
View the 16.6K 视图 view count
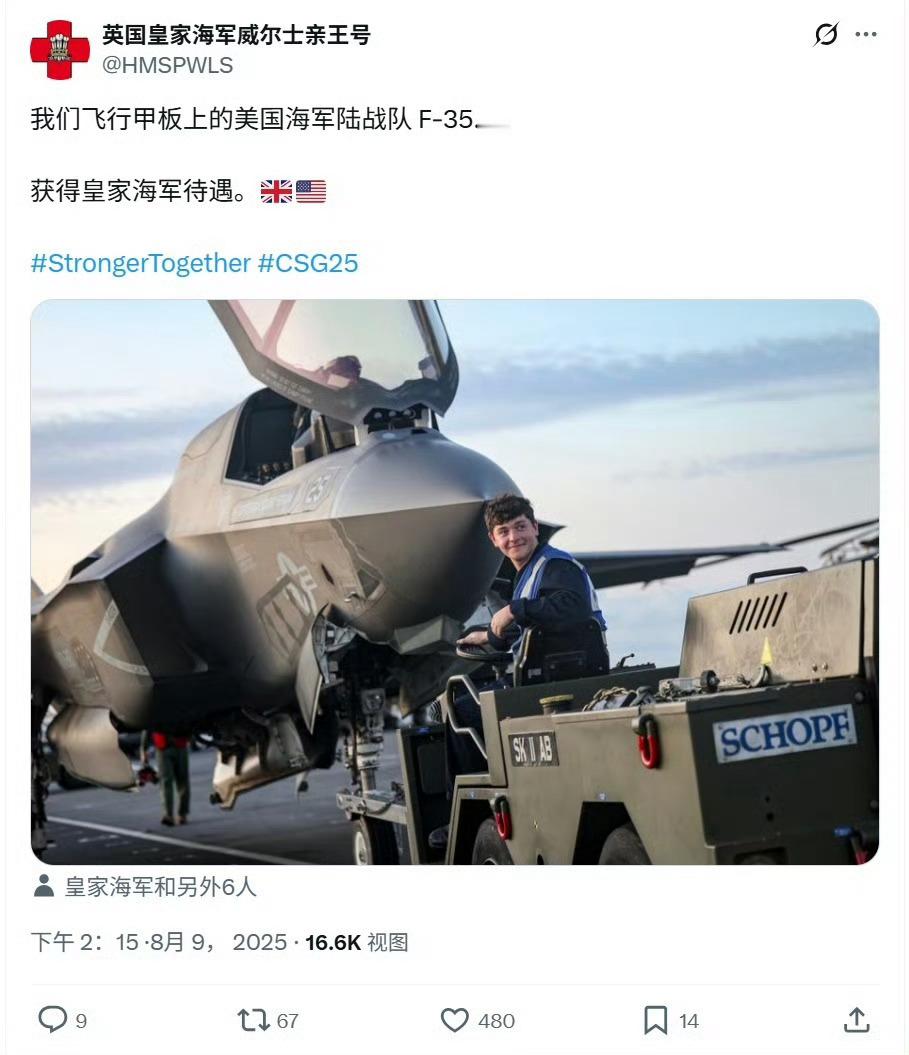(x=357, y=942)
